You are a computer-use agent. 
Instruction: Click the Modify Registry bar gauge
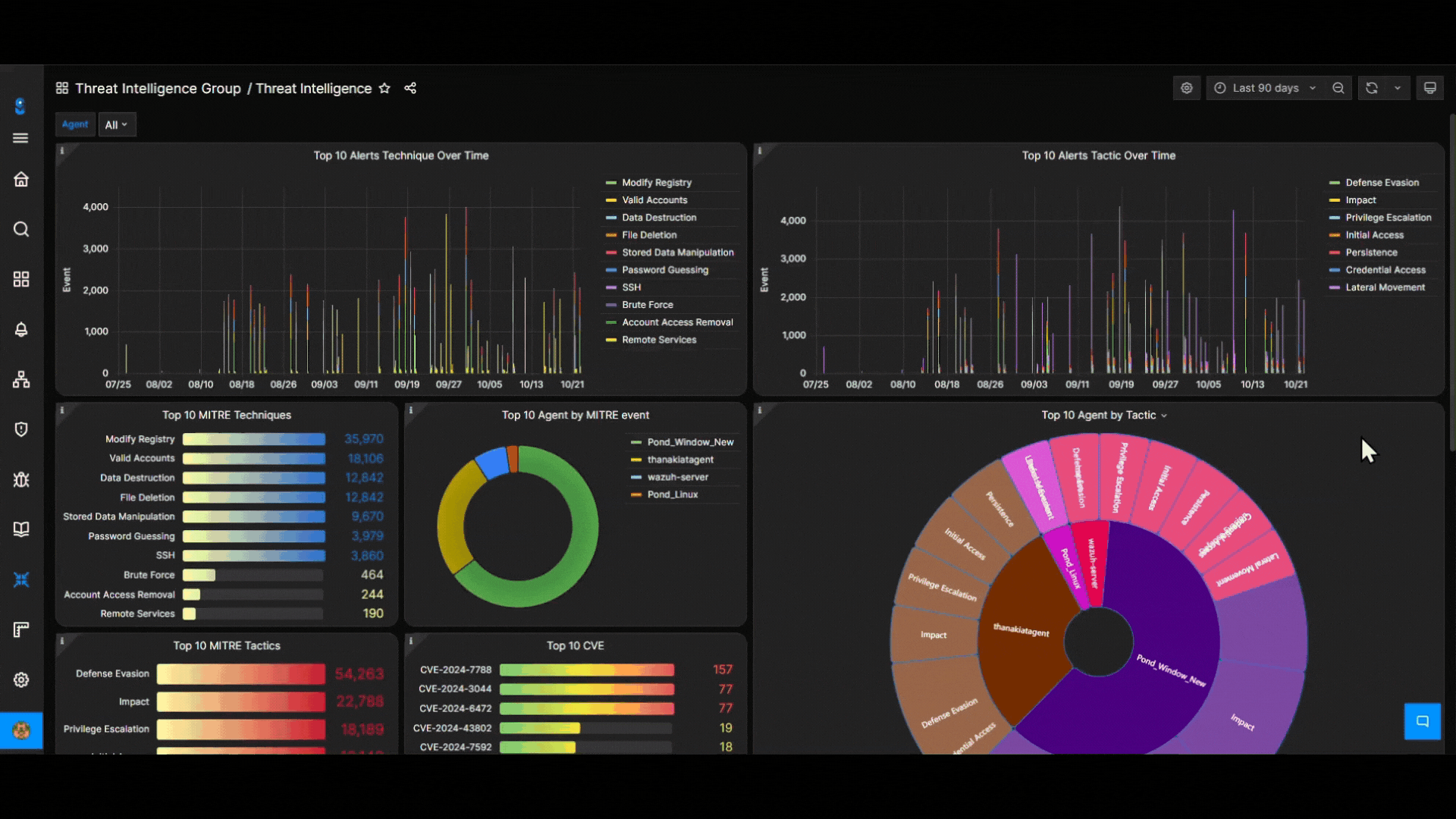[x=254, y=439]
